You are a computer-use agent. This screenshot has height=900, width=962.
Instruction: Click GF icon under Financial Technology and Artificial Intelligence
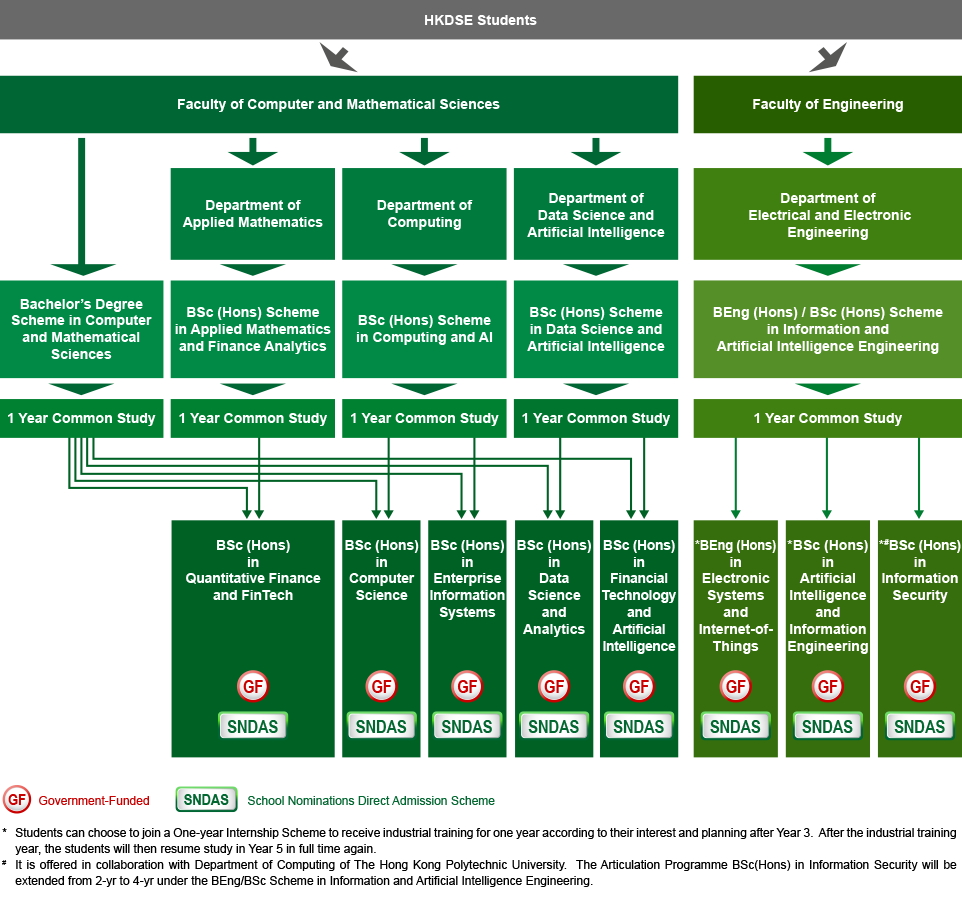[639, 686]
